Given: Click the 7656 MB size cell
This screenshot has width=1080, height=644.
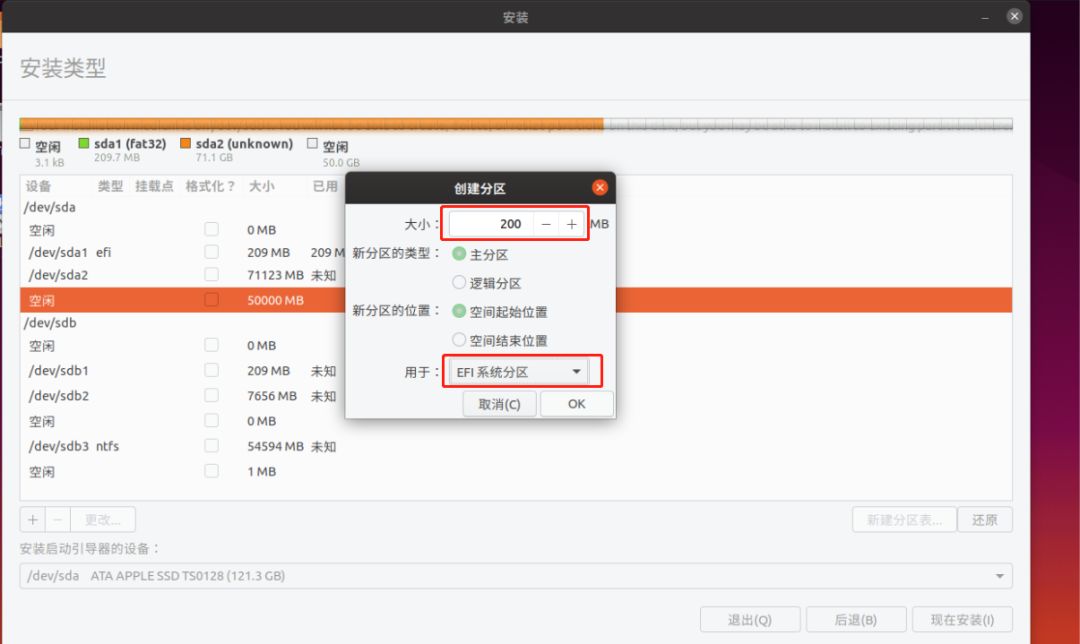Looking at the screenshot, I should pyautogui.click(x=272, y=395).
